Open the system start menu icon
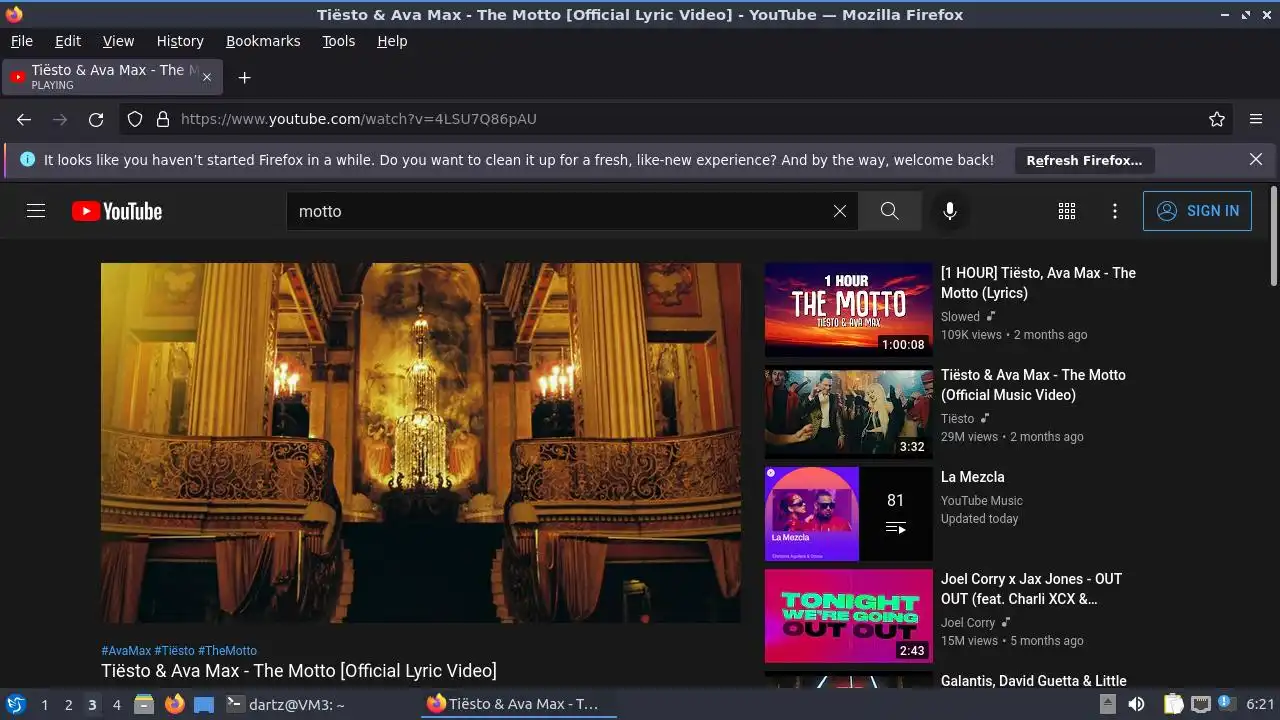 [x=16, y=704]
